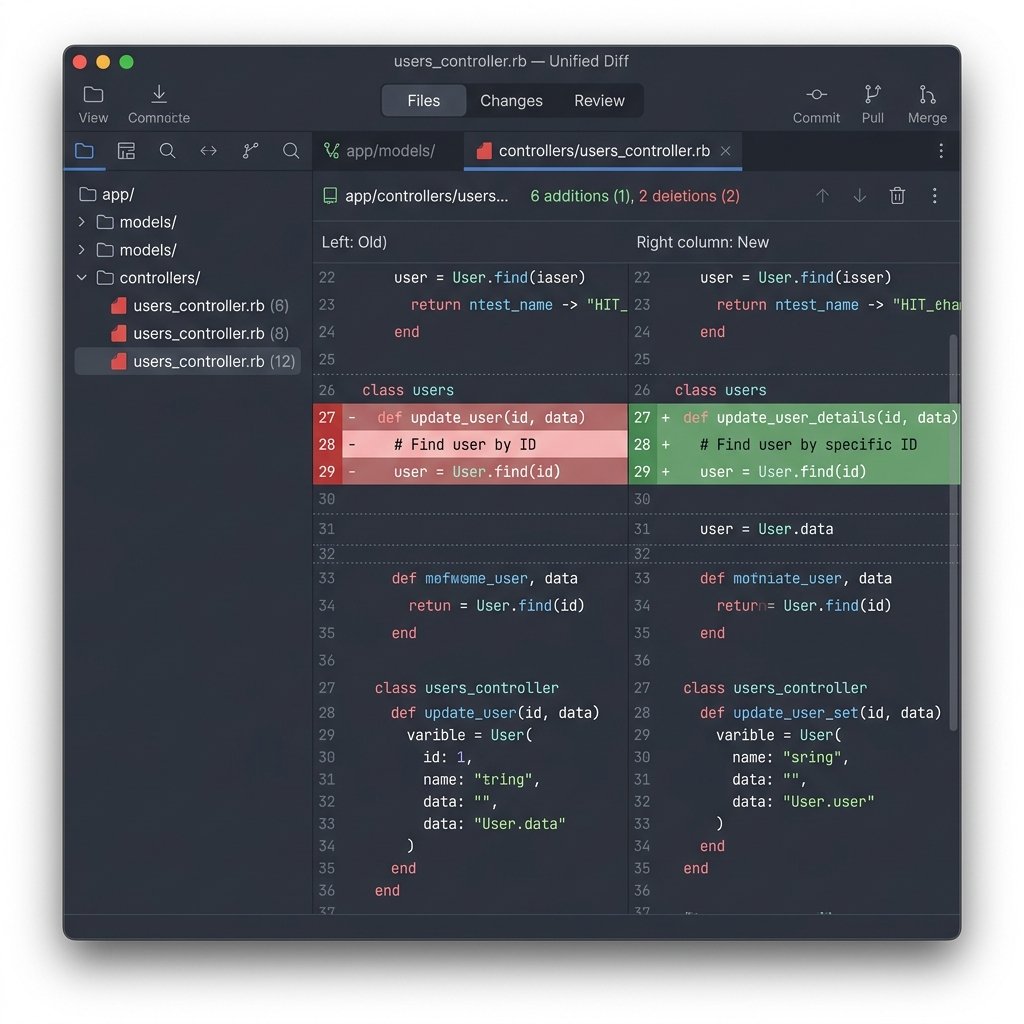Jump to next change with down arrow
The image size is (1024, 1024).
pos(859,196)
